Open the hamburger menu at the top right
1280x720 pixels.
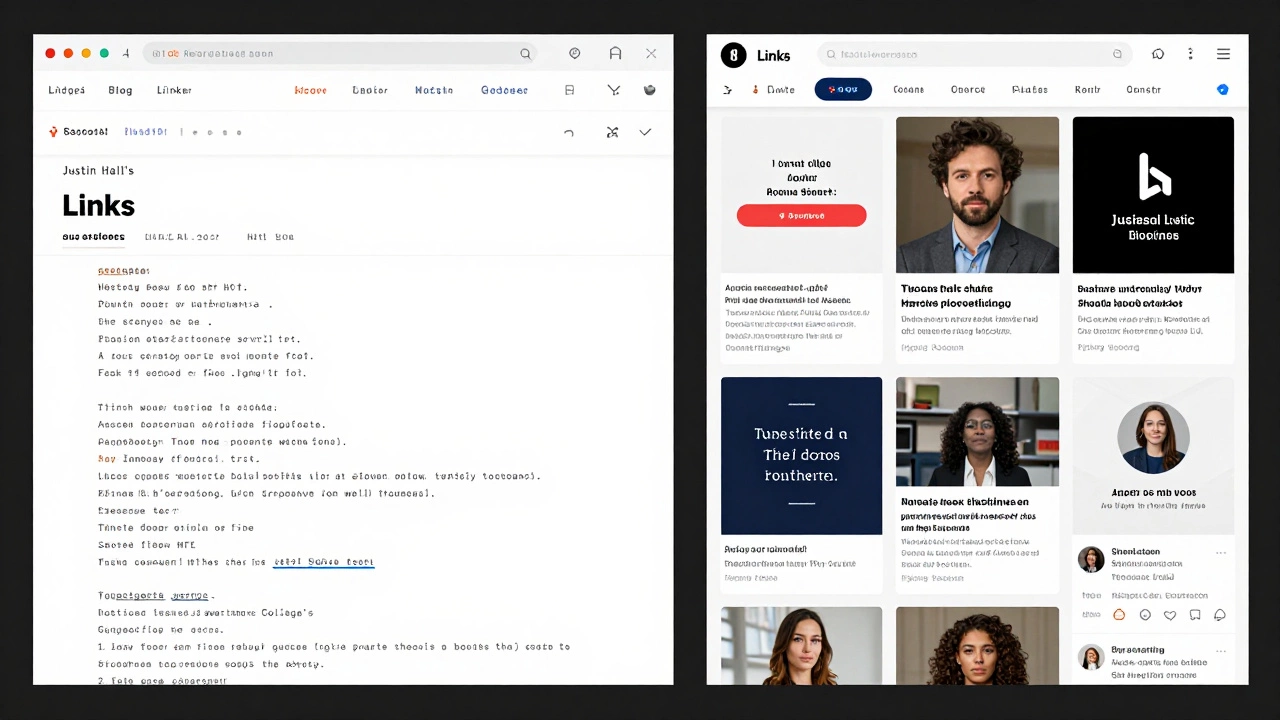click(x=1223, y=54)
